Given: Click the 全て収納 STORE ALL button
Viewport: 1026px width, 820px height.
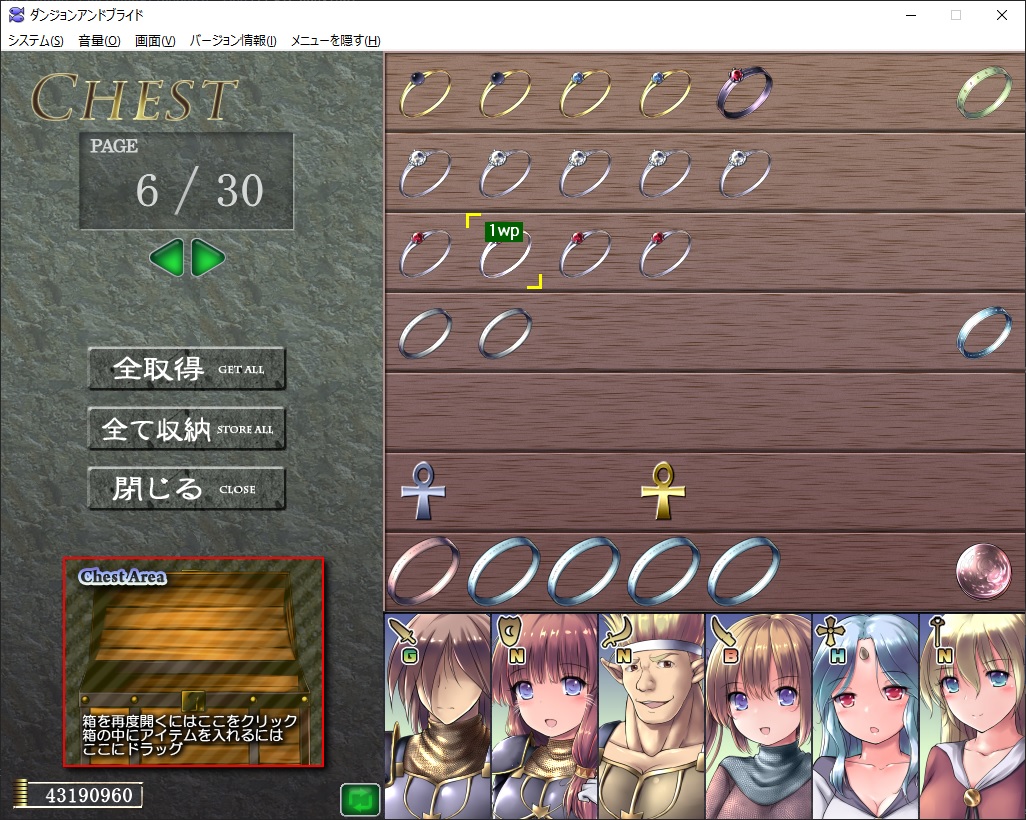Looking at the screenshot, I should [x=186, y=429].
